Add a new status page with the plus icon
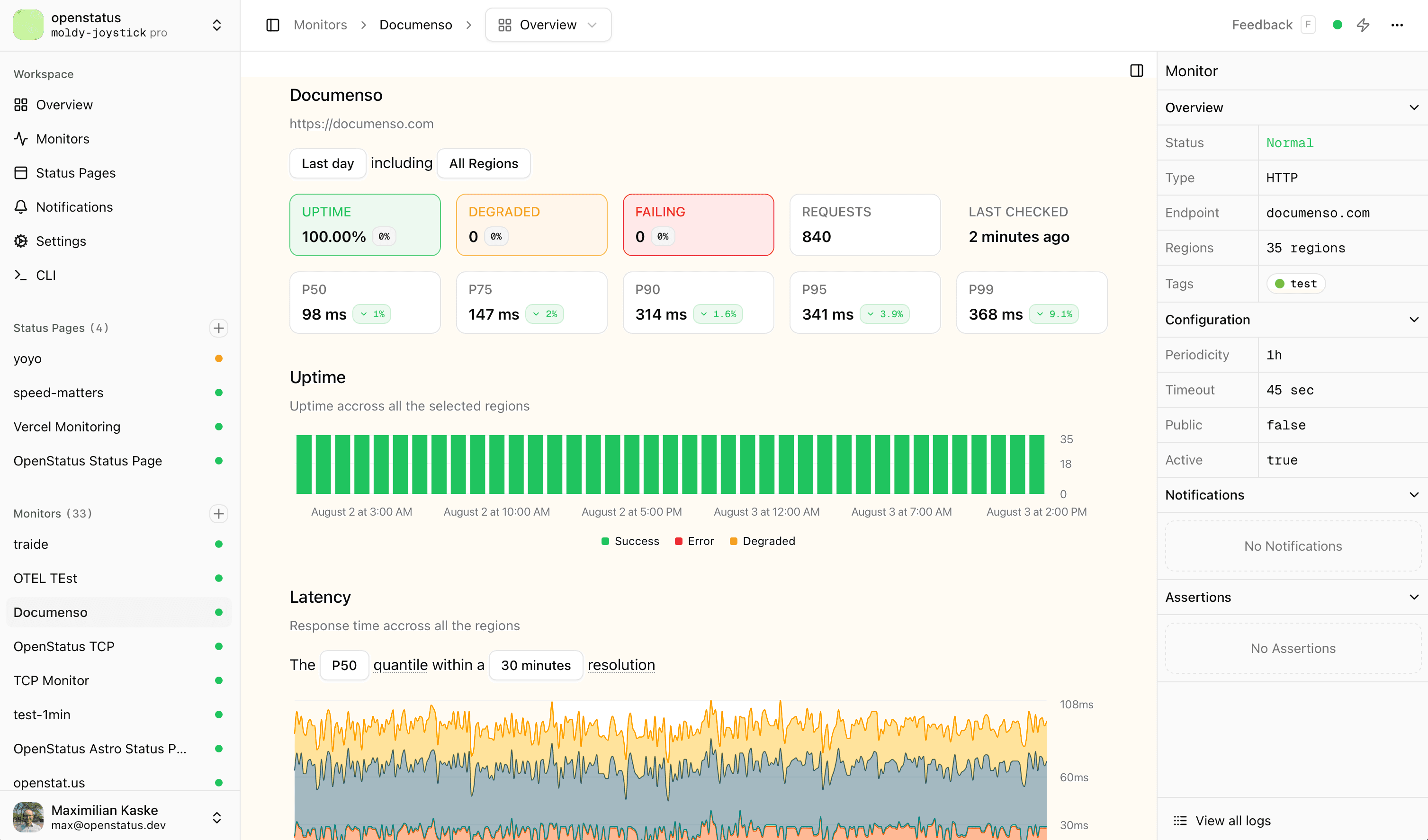 pos(219,328)
